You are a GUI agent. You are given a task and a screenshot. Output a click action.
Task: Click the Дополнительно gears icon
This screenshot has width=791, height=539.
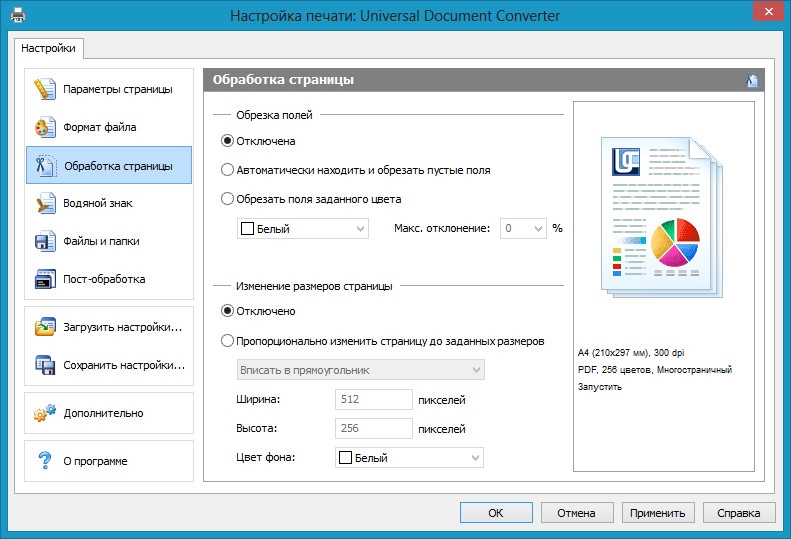45,413
